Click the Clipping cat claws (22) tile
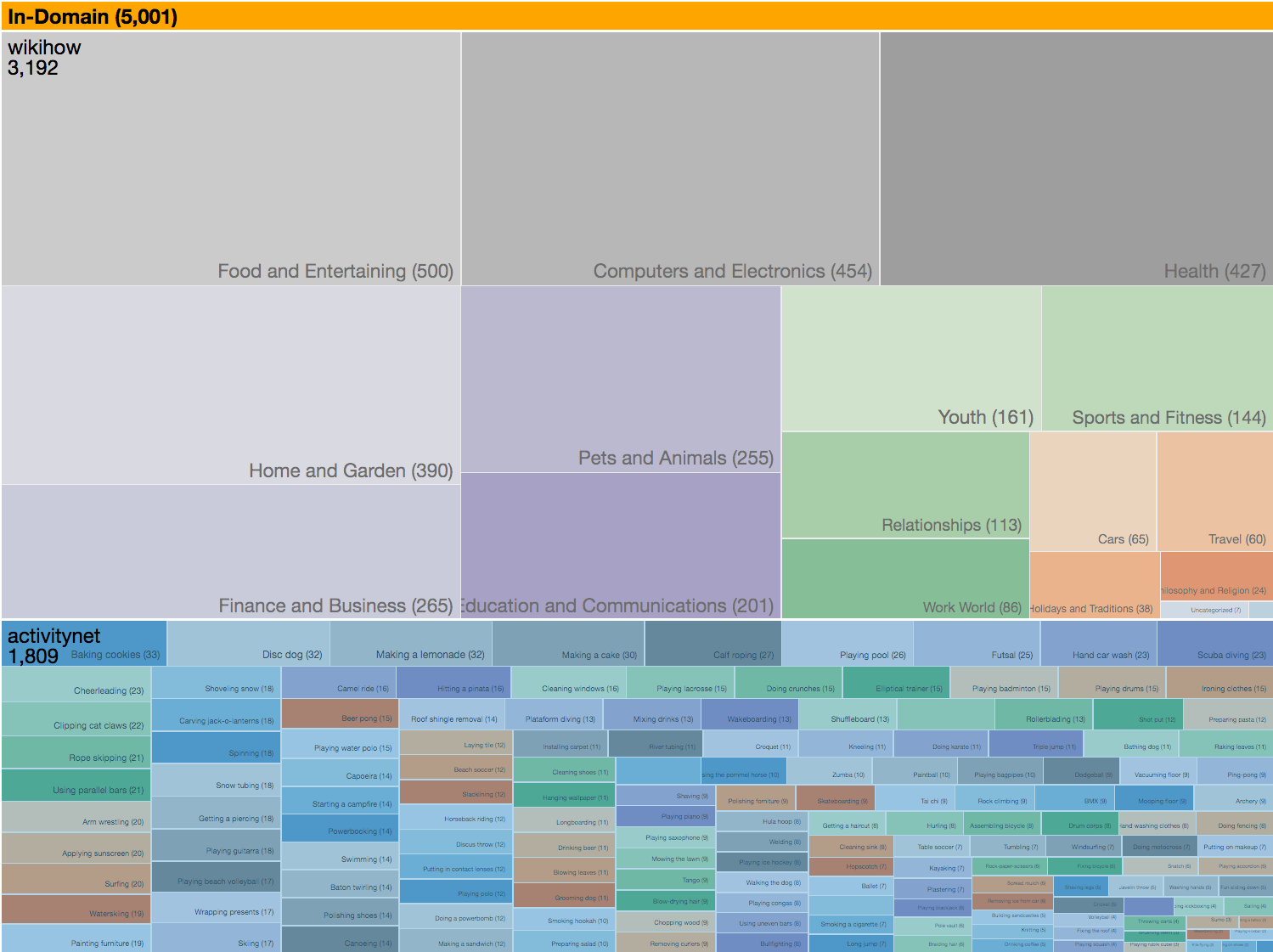 pyautogui.click(x=76, y=719)
